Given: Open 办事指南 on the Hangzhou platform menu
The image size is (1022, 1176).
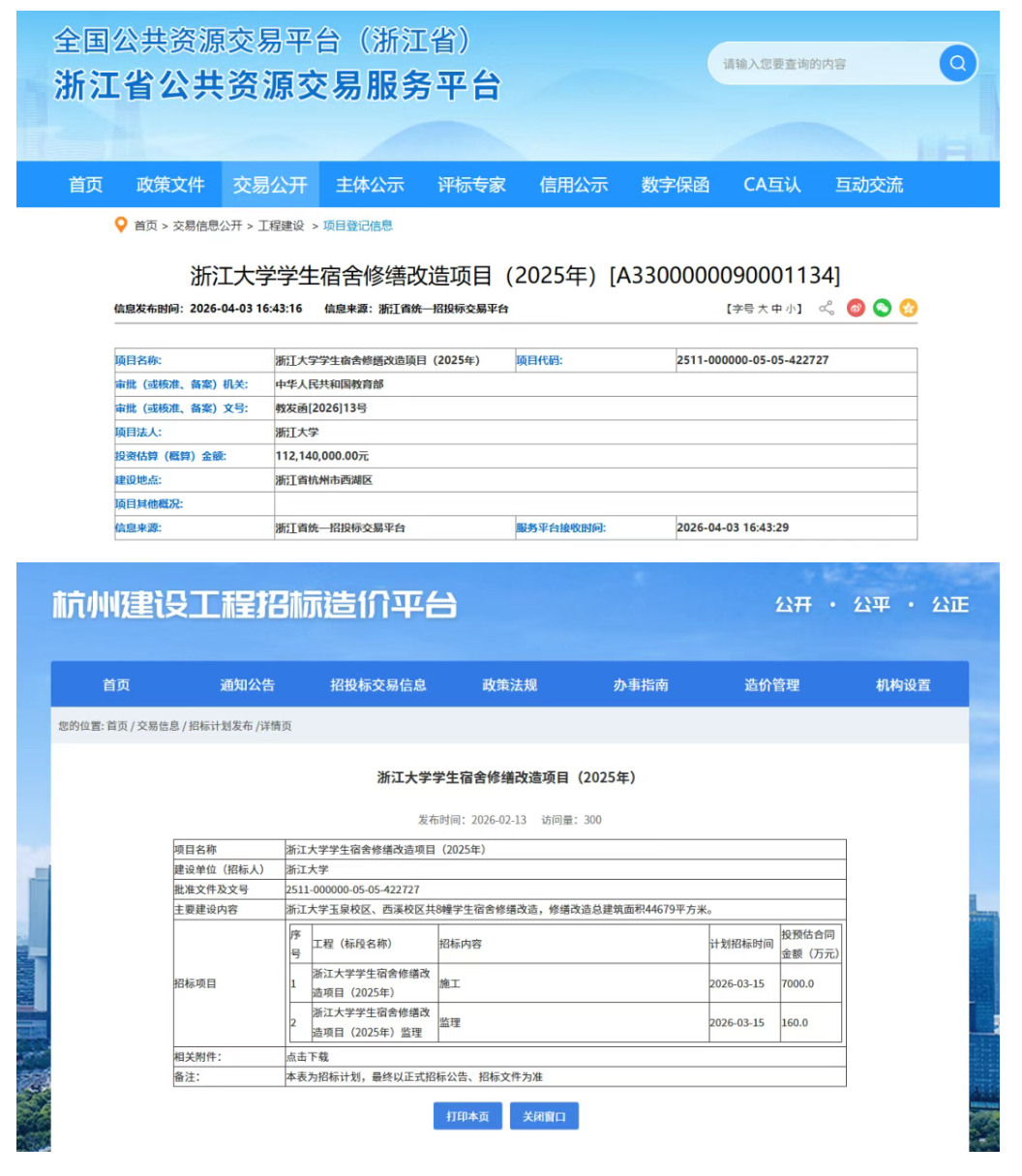Looking at the screenshot, I should (x=641, y=684).
